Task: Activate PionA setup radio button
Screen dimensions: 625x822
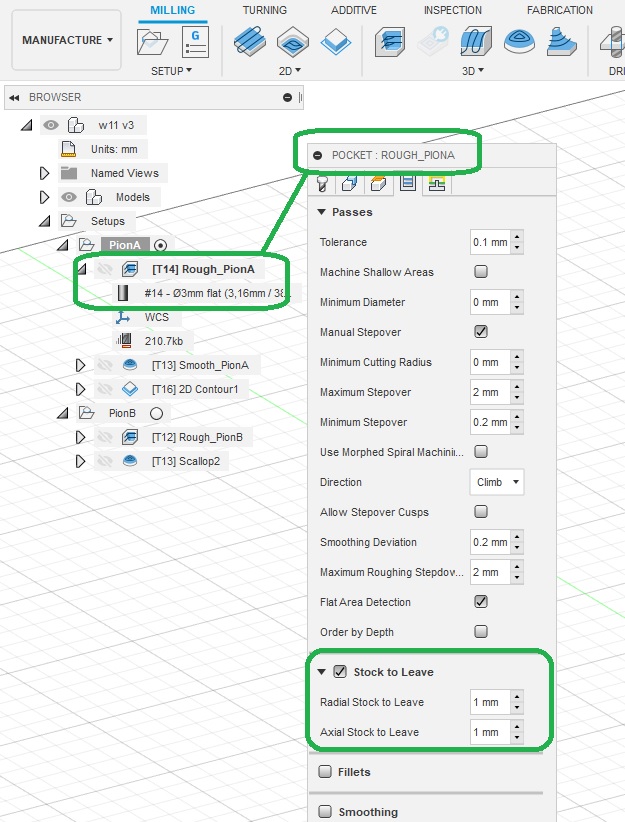Action: point(161,245)
